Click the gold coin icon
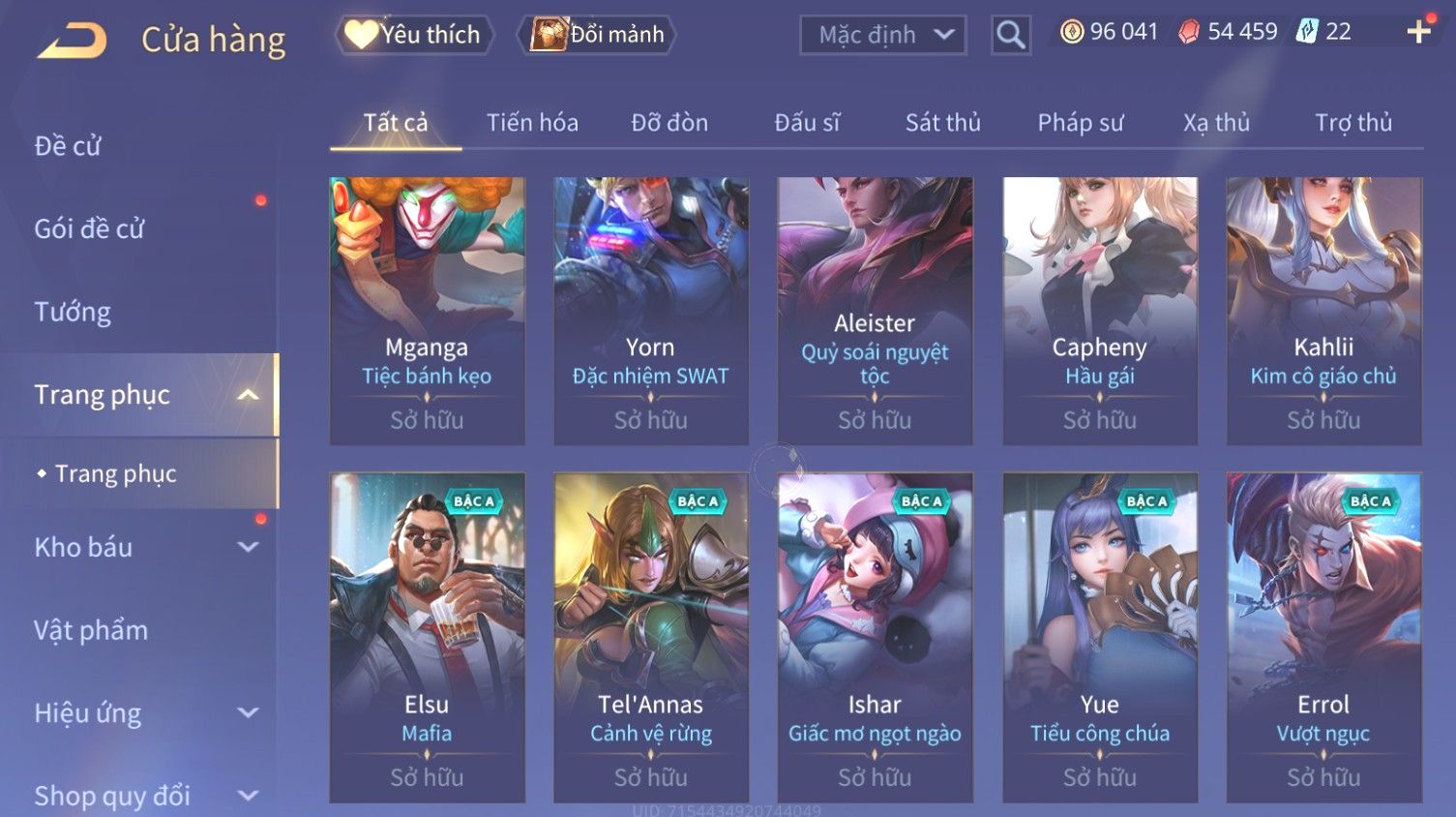 (x=1071, y=32)
